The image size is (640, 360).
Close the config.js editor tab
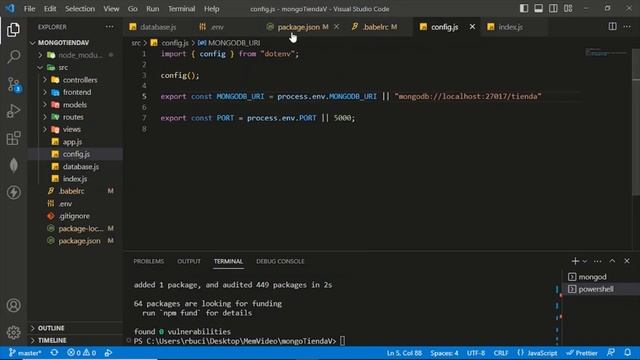[472, 27]
